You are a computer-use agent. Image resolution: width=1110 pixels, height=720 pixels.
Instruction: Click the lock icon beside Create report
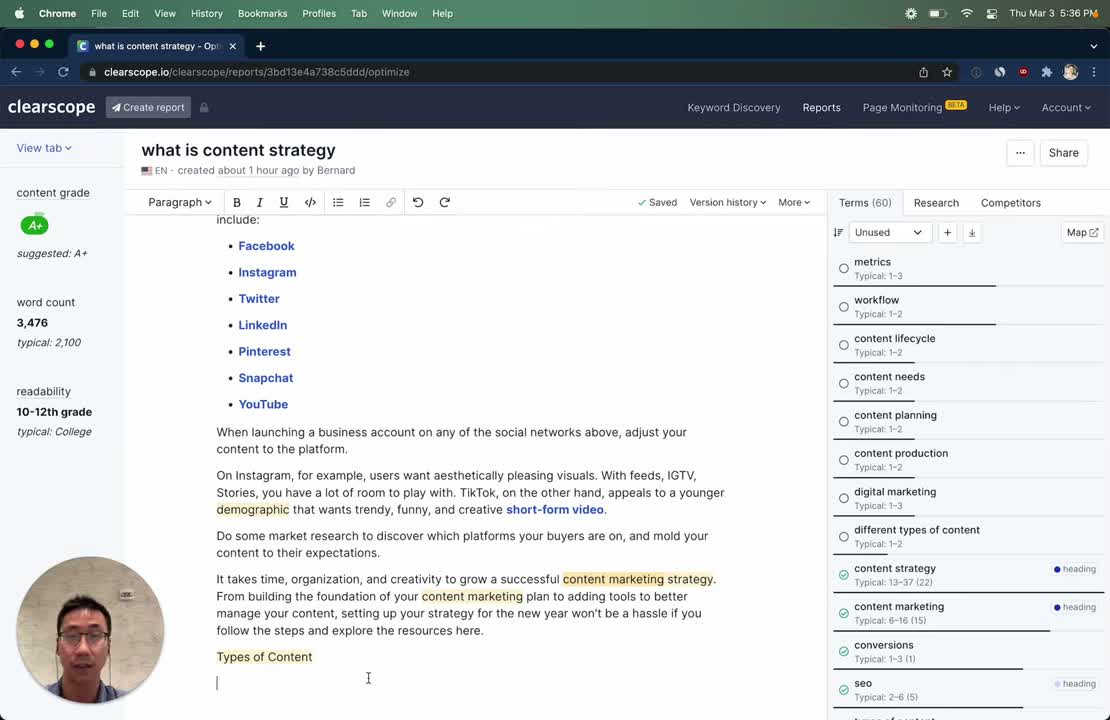point(204,108)
